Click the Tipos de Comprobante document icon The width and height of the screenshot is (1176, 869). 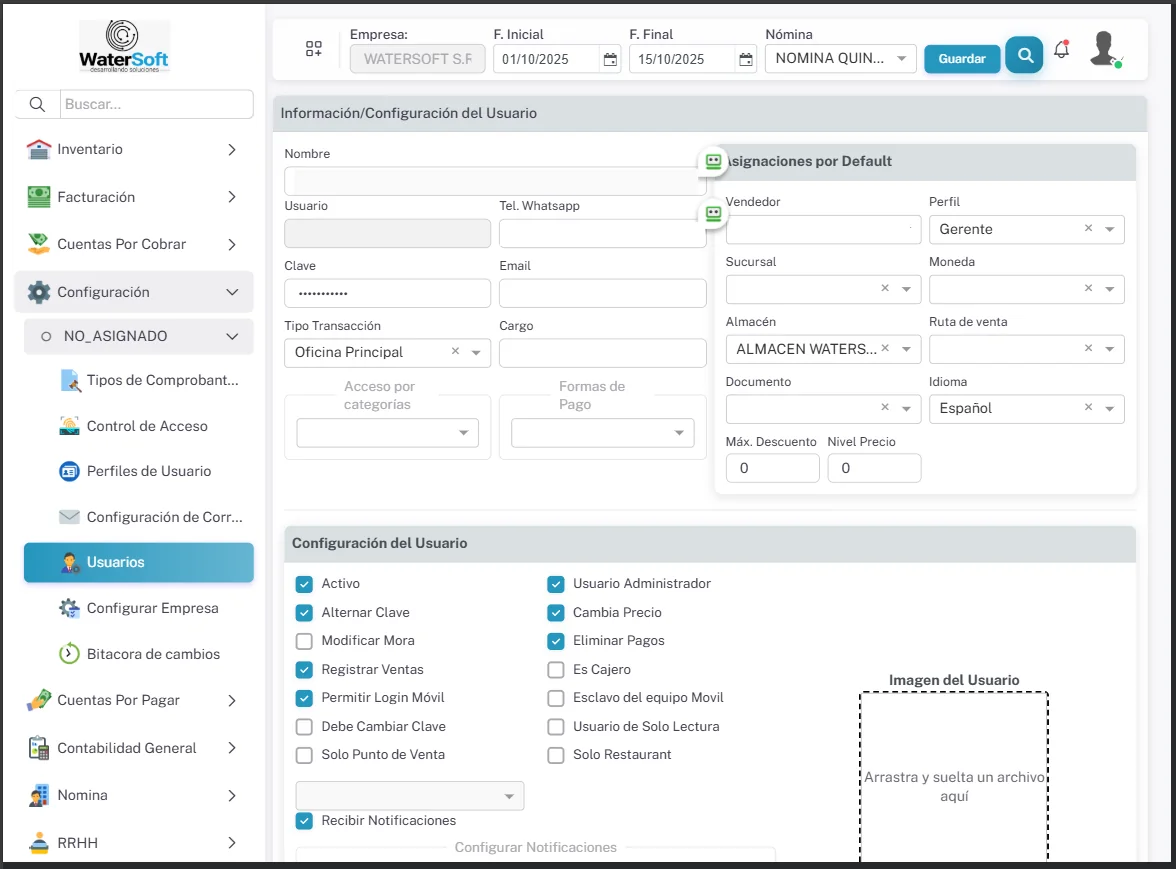[70, 380]
